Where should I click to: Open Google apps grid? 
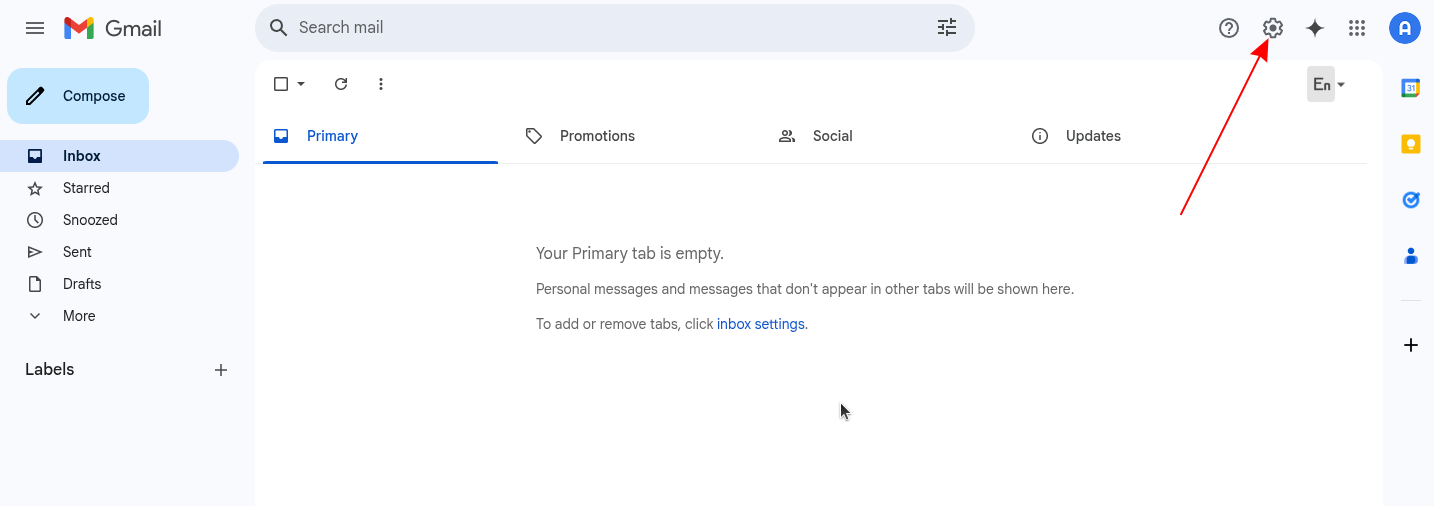1357,28
